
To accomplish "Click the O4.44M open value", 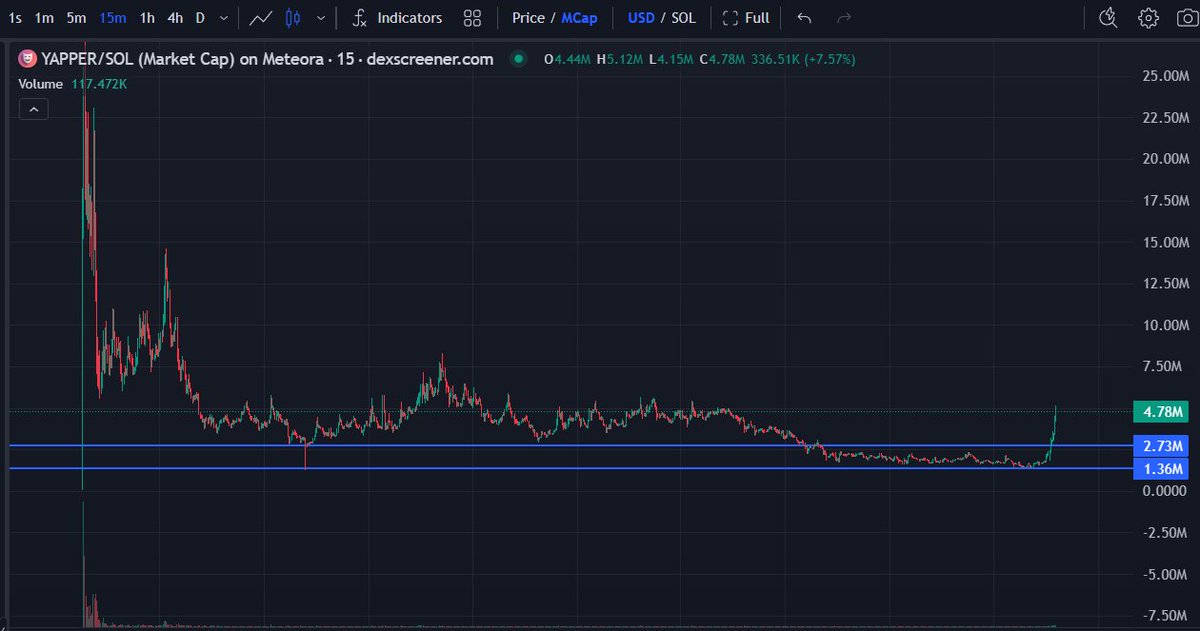I will pyautogui.click(x=567, y=59).
